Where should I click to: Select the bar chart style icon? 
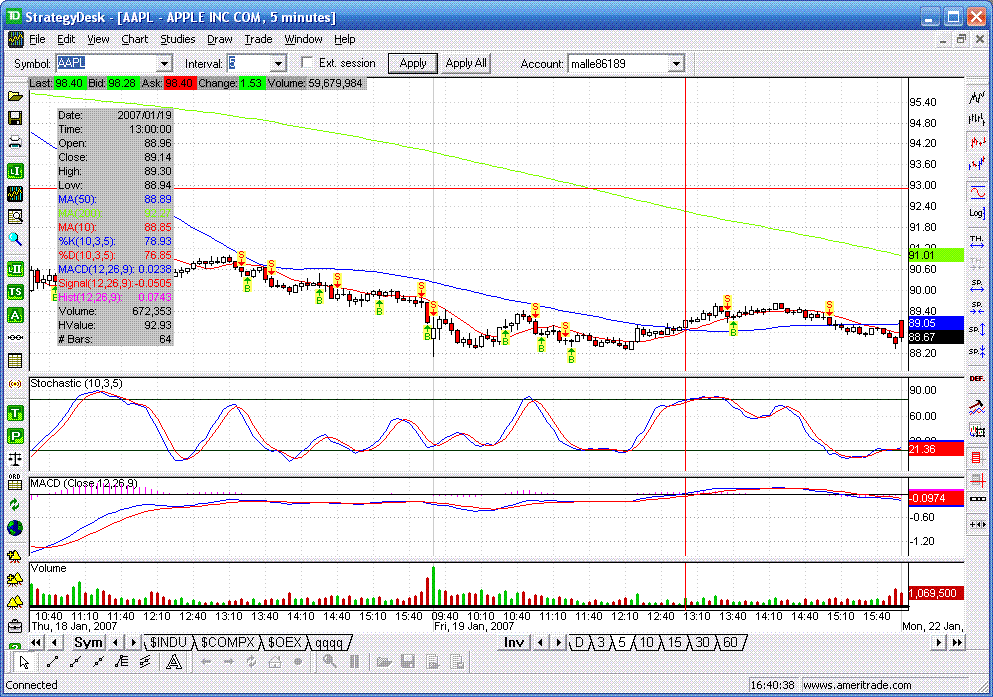(x=977, y=119)
